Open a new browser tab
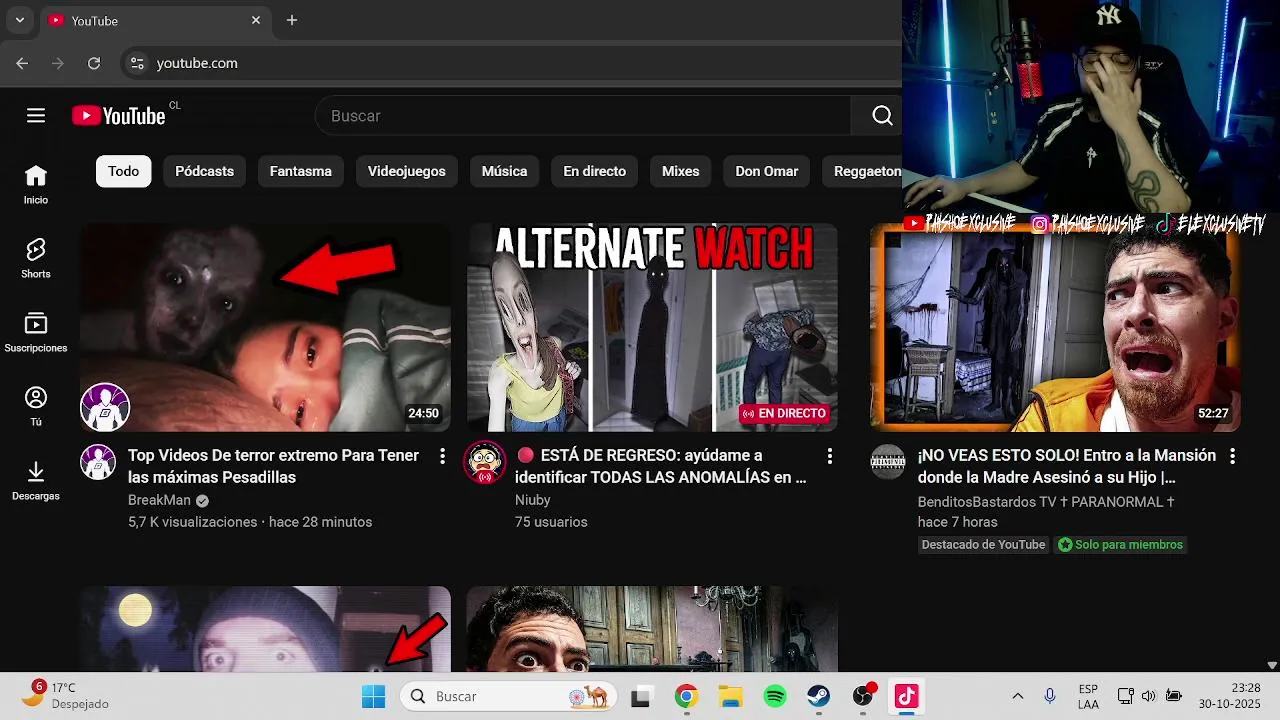Viewport: 1280px width, 720px height. [x=292, y=20]
